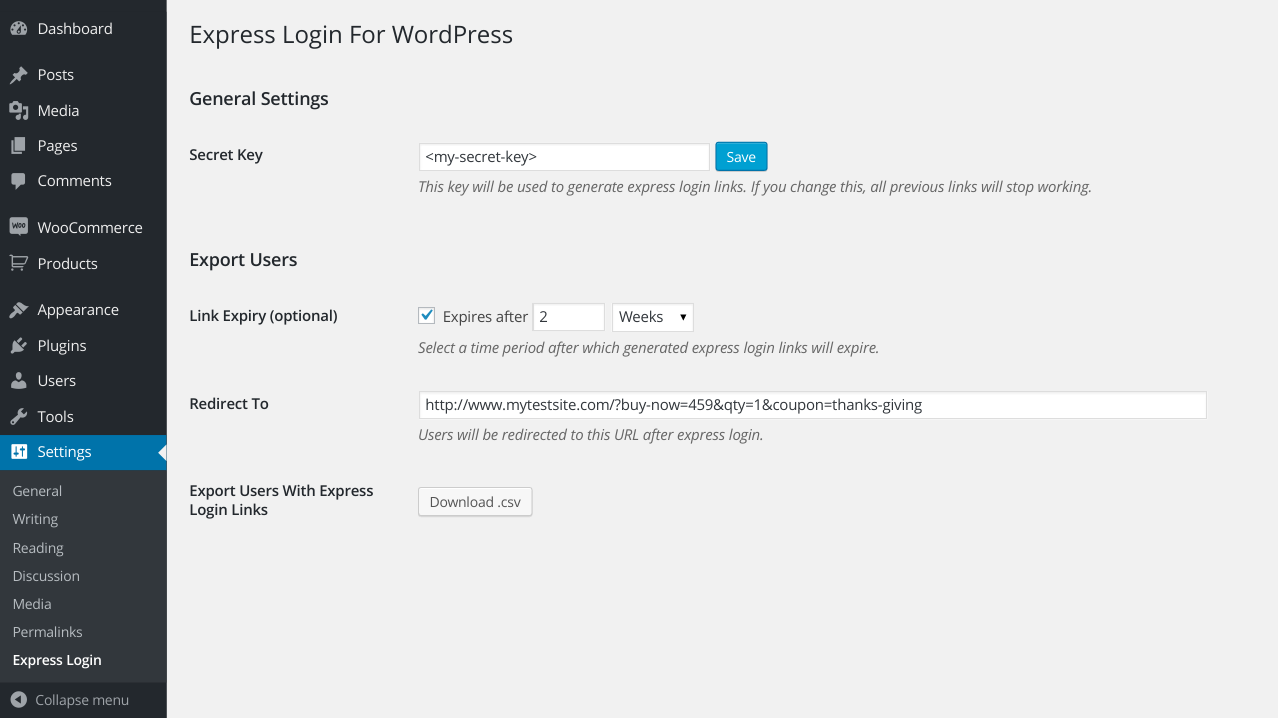Open the Reading settings submenu
Image resolution: width=1278 pixels, height=718 pixels.
38,548
